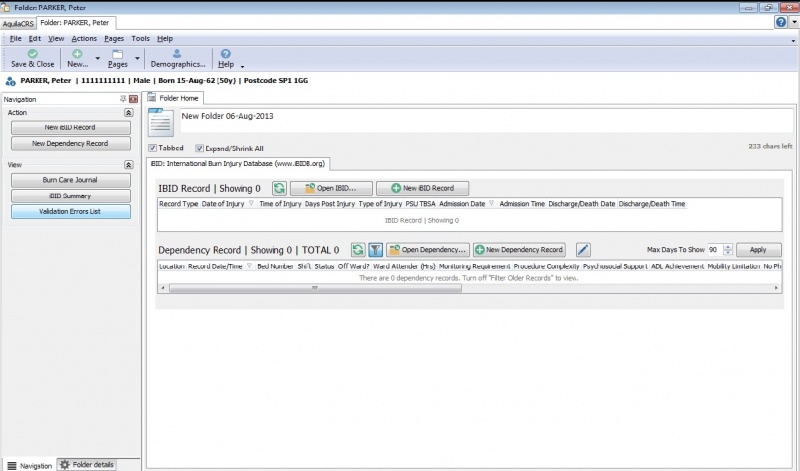Screen dimensions: 800x471
Task: Click the pencil edit icon
Action: [583, 250]
